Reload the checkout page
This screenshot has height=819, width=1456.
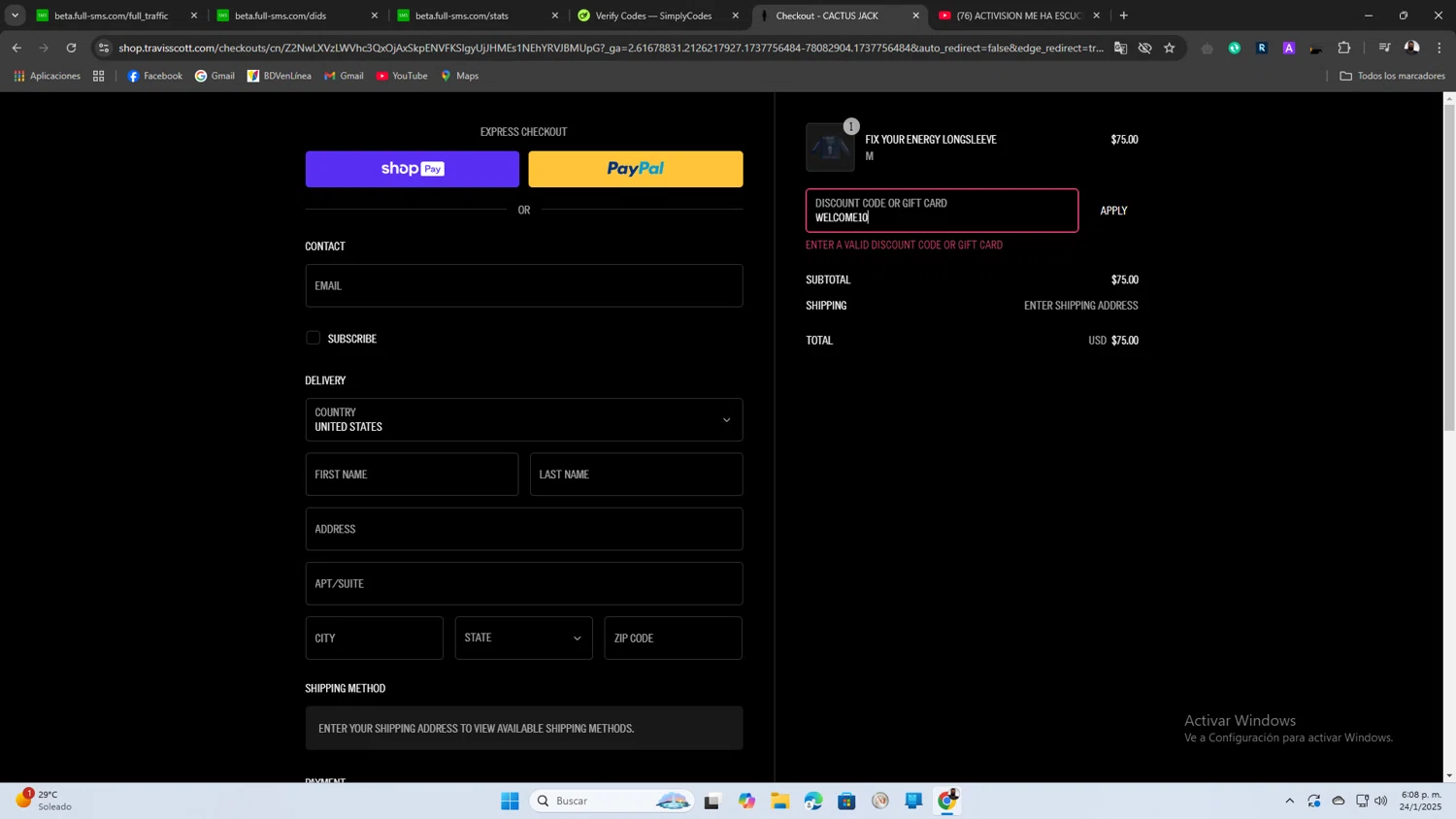click(x=71, y=48)
